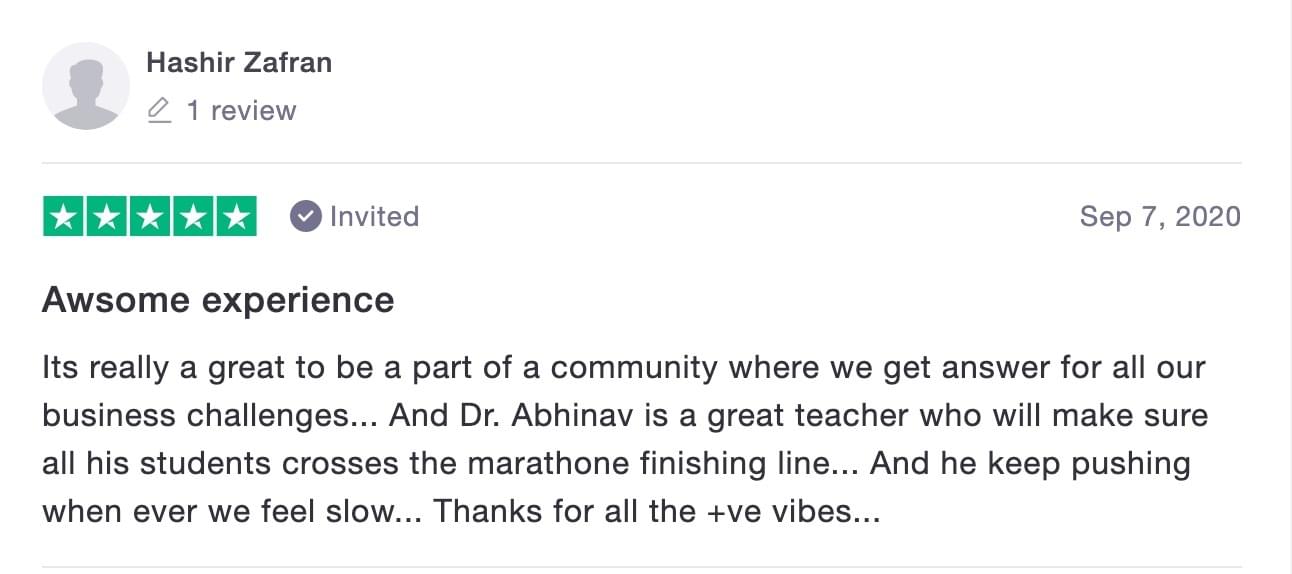
Task: Click the third green rating star
Action: [x=150, y=217]
